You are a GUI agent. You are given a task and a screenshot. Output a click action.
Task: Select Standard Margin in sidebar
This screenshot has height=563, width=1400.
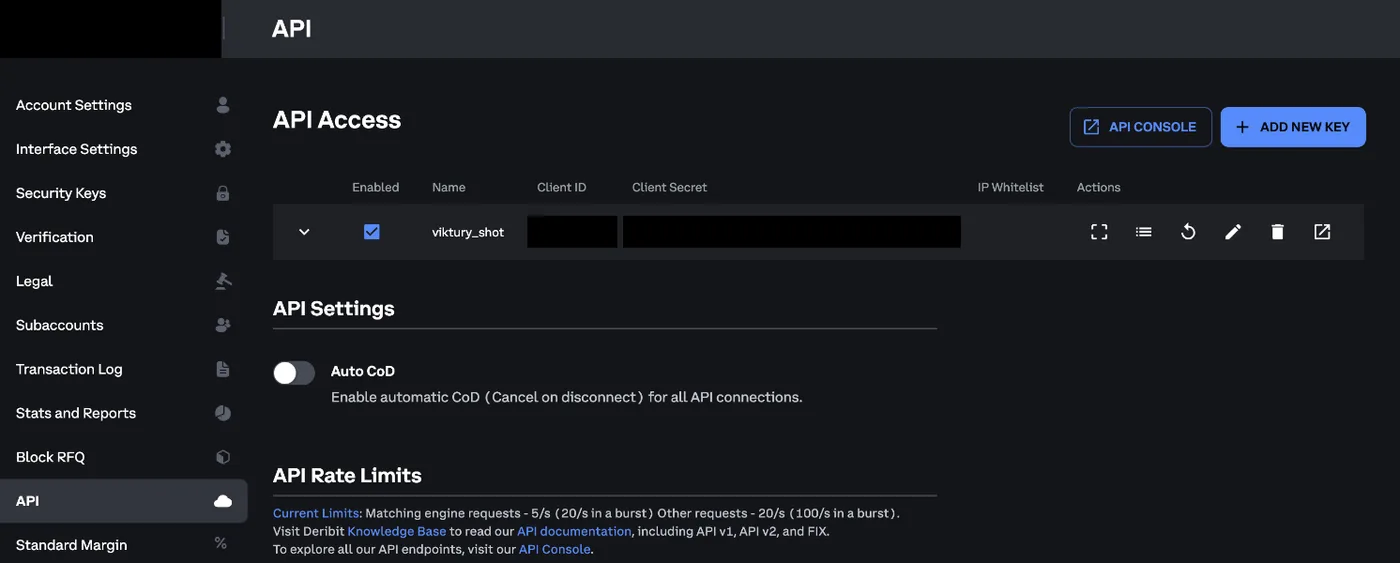coord(72,545)
